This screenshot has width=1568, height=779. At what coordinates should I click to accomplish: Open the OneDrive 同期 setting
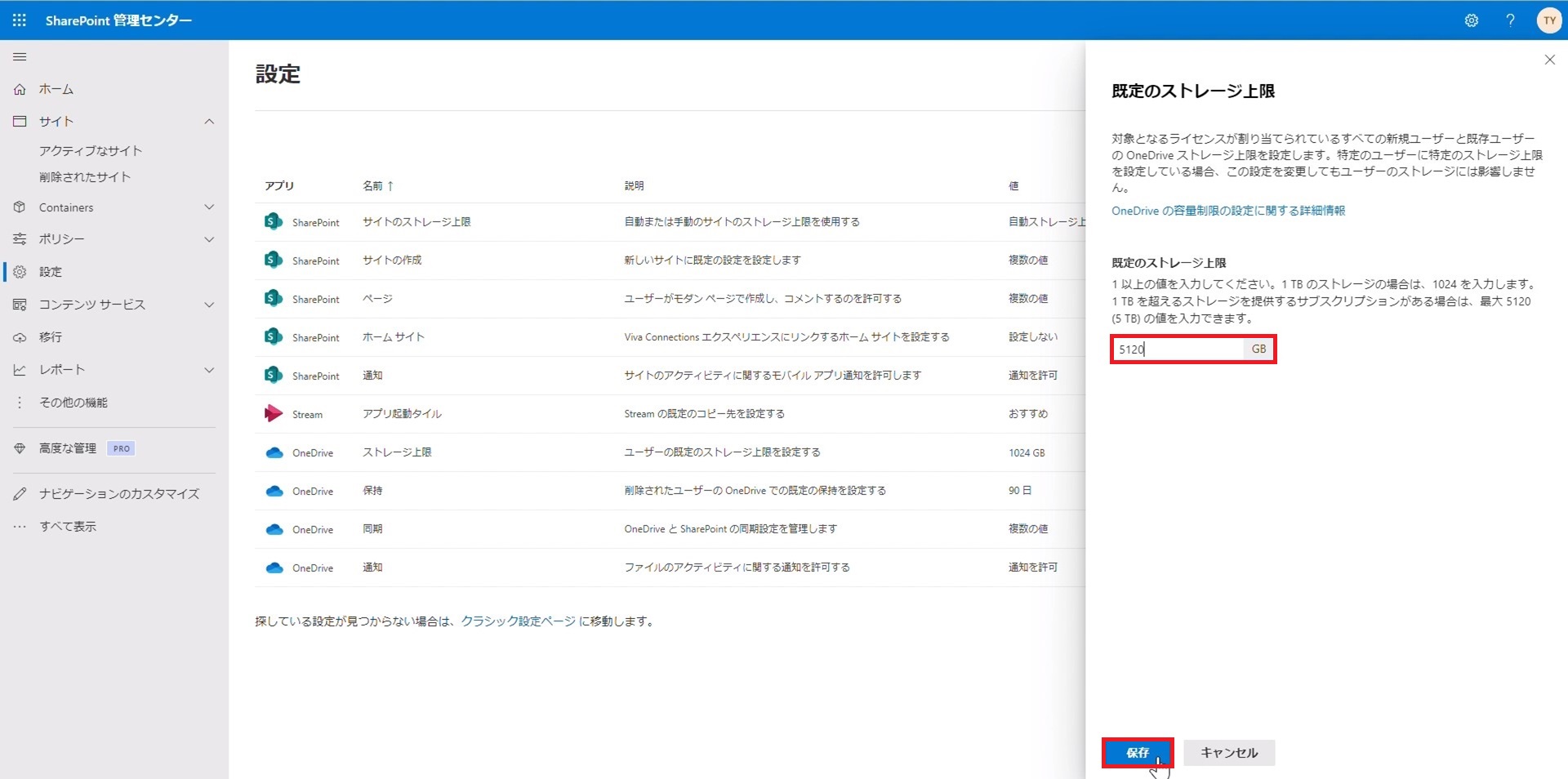point(372,529)
